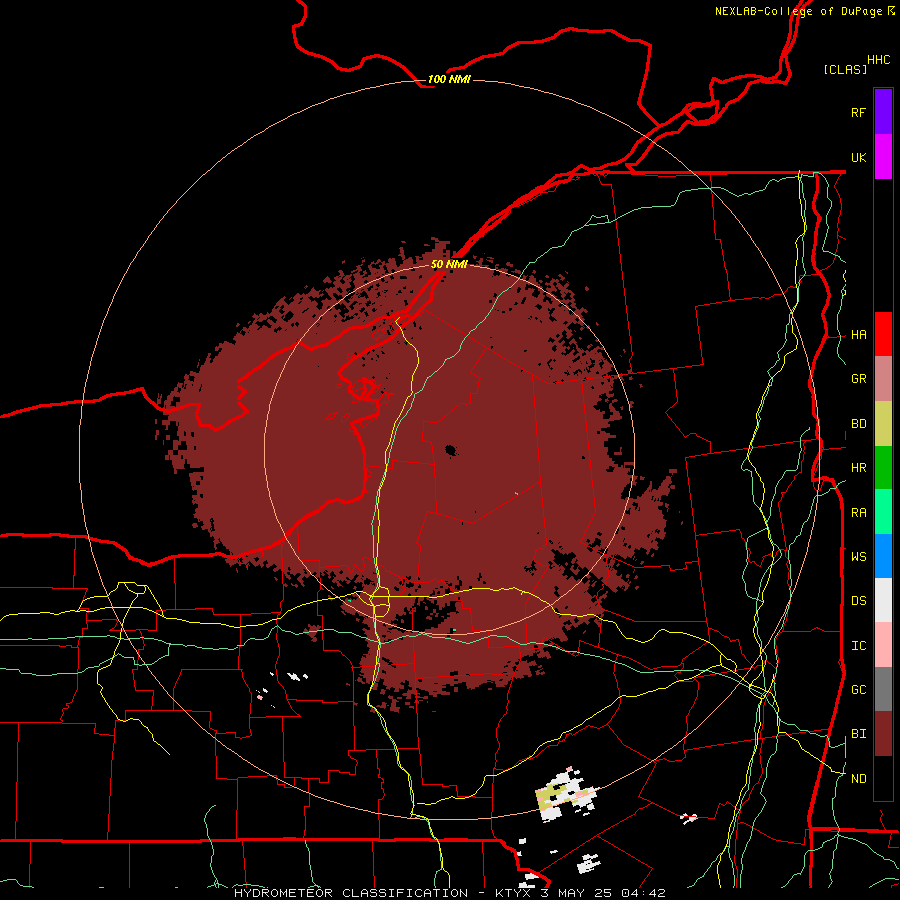Click the HR green legend swatch
Image resolution: width=900 pixels, height=900 pixels.
tap(883, 468)
